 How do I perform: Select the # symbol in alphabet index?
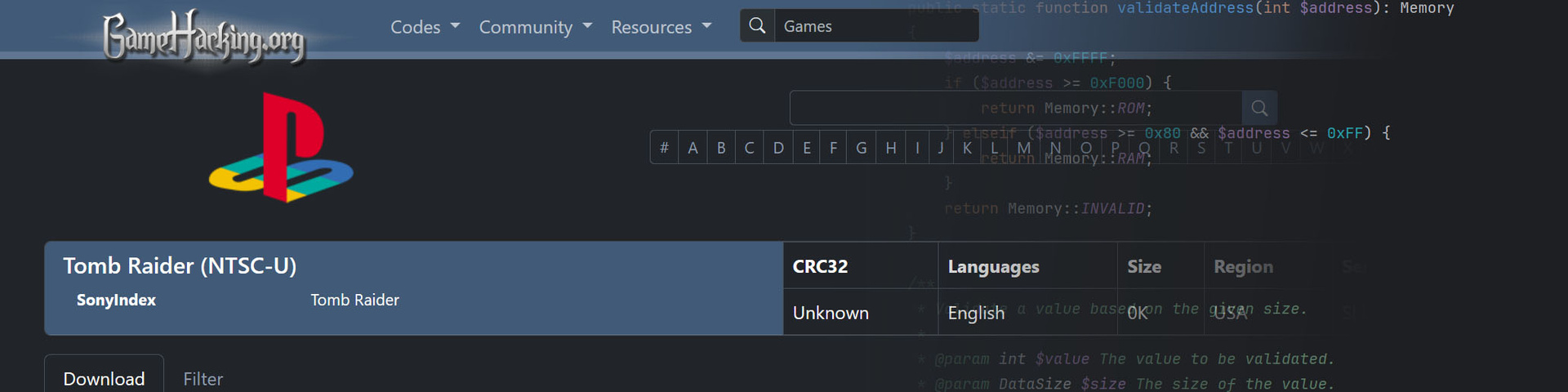(664, 148)
